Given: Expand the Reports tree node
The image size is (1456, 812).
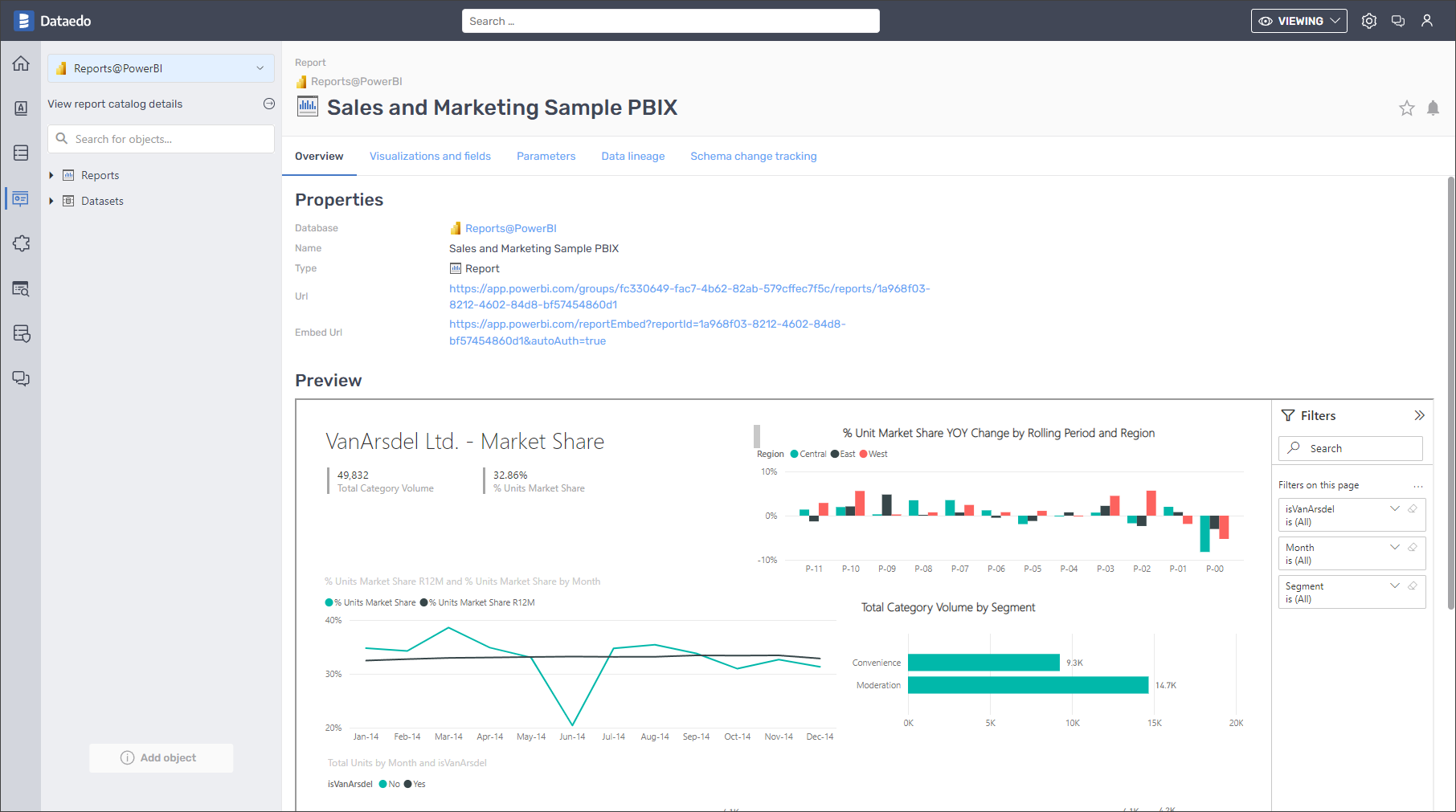Looking at the screenshot, I should pyautogui.click(x=51, y=174).
